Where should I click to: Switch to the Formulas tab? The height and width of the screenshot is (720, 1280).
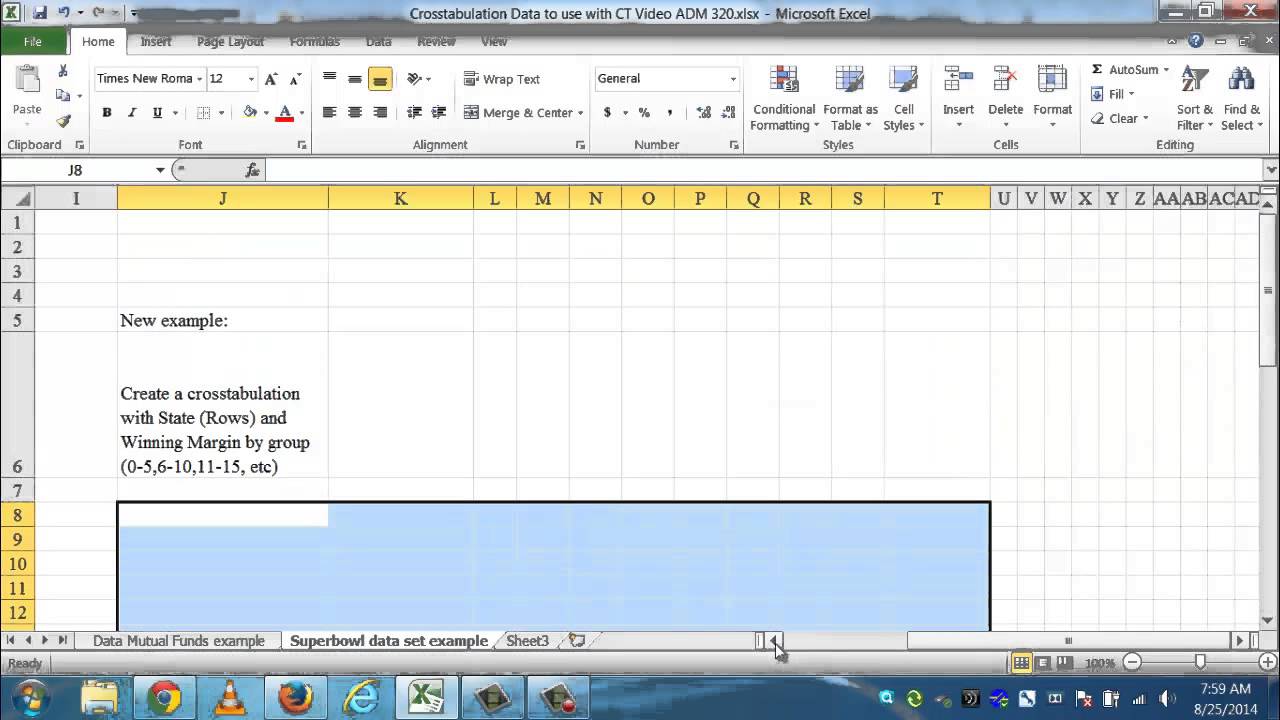pyautogui.click(x=315, y=42)
